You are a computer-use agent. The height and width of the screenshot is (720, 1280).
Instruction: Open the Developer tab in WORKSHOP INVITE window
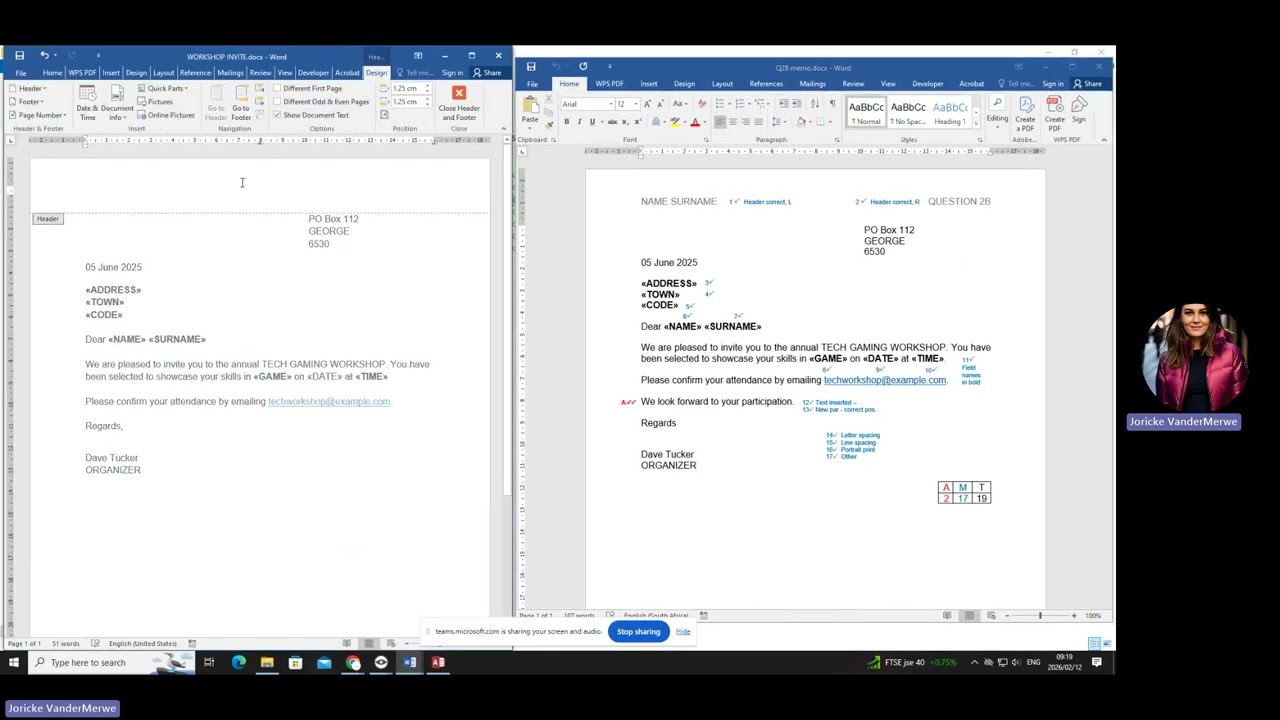coord(313,73)
